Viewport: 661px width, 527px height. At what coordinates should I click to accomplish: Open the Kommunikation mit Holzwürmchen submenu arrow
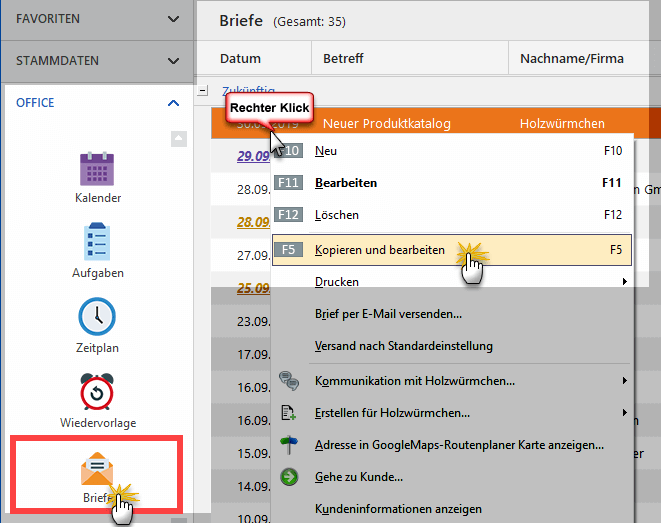pos(625,381)
